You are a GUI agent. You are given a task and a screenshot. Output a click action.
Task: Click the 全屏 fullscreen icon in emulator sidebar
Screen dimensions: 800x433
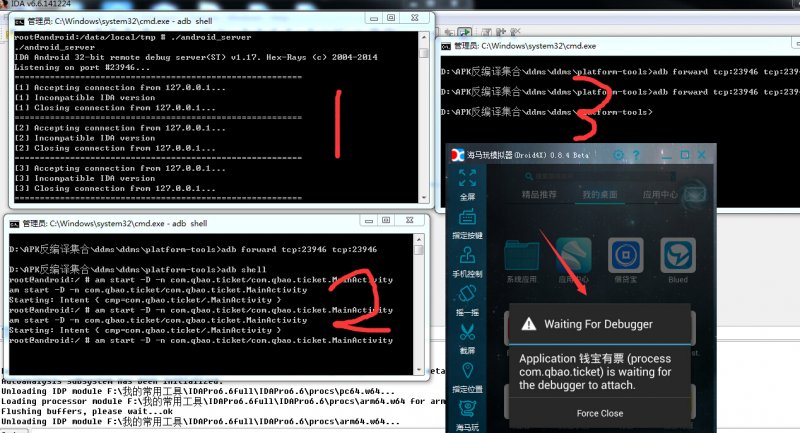[x=467, y=178]
